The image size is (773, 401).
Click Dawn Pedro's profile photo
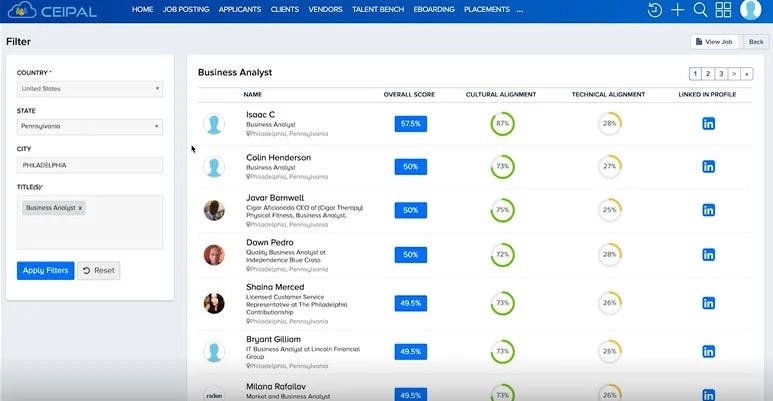(214, 255)
